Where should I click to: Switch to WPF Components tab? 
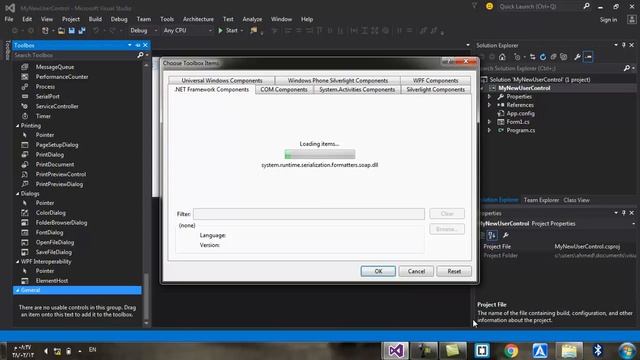tap(436, 80)
